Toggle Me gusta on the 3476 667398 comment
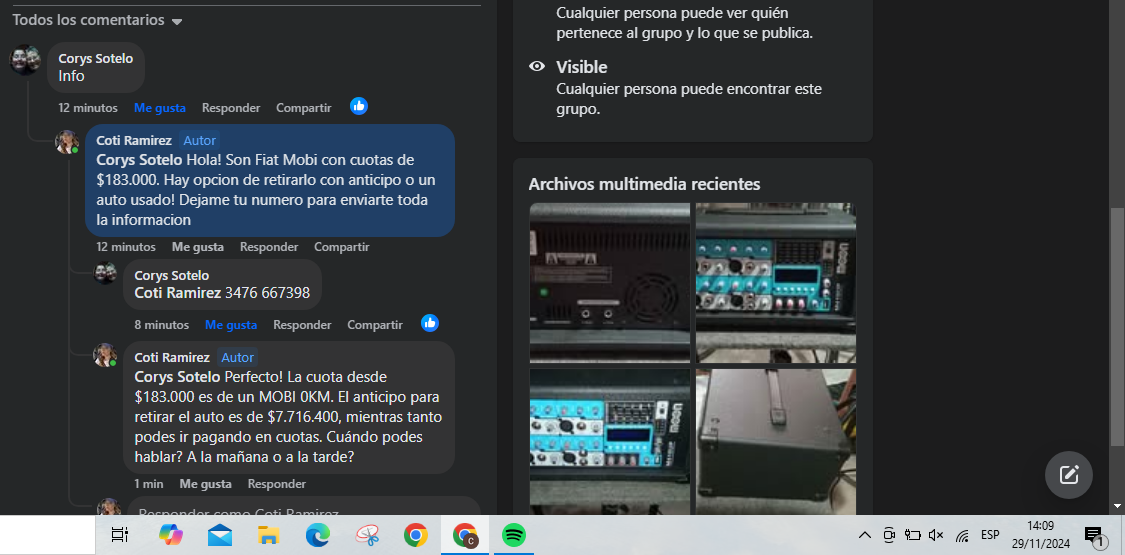The width and height of the screenshot is (1125, 555). (231, 325)
